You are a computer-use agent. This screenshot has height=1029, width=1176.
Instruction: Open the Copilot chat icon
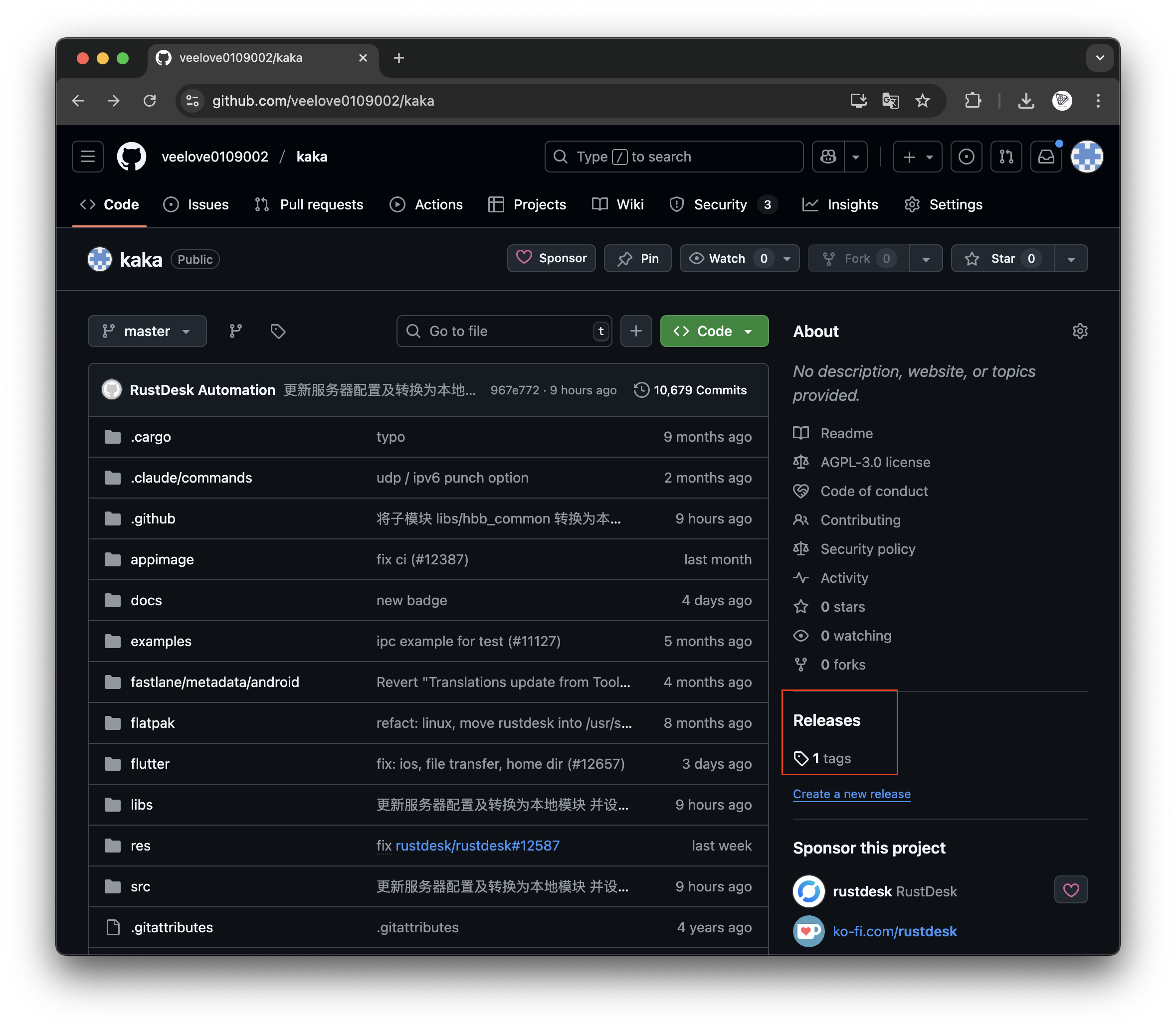(x=828, y=157)
